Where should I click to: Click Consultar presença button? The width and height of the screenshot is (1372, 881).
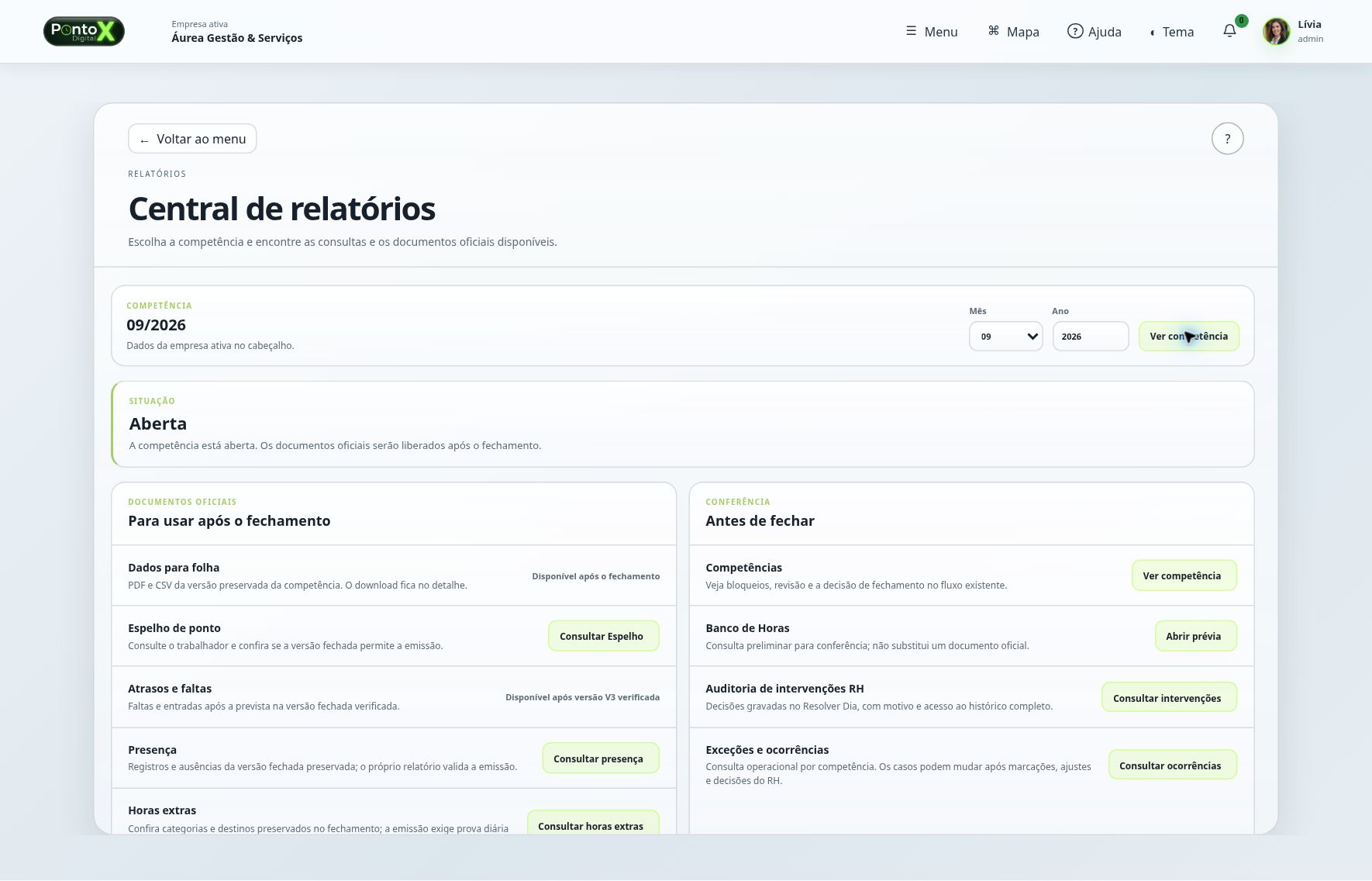pos(600,758)
